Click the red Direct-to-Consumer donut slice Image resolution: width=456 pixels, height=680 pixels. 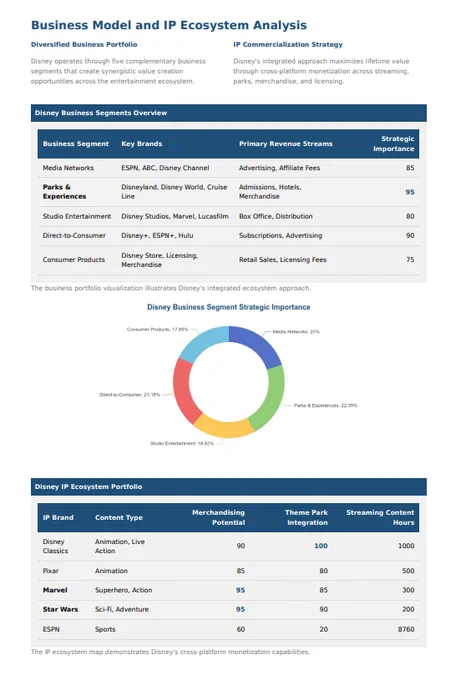coord(182,391)
